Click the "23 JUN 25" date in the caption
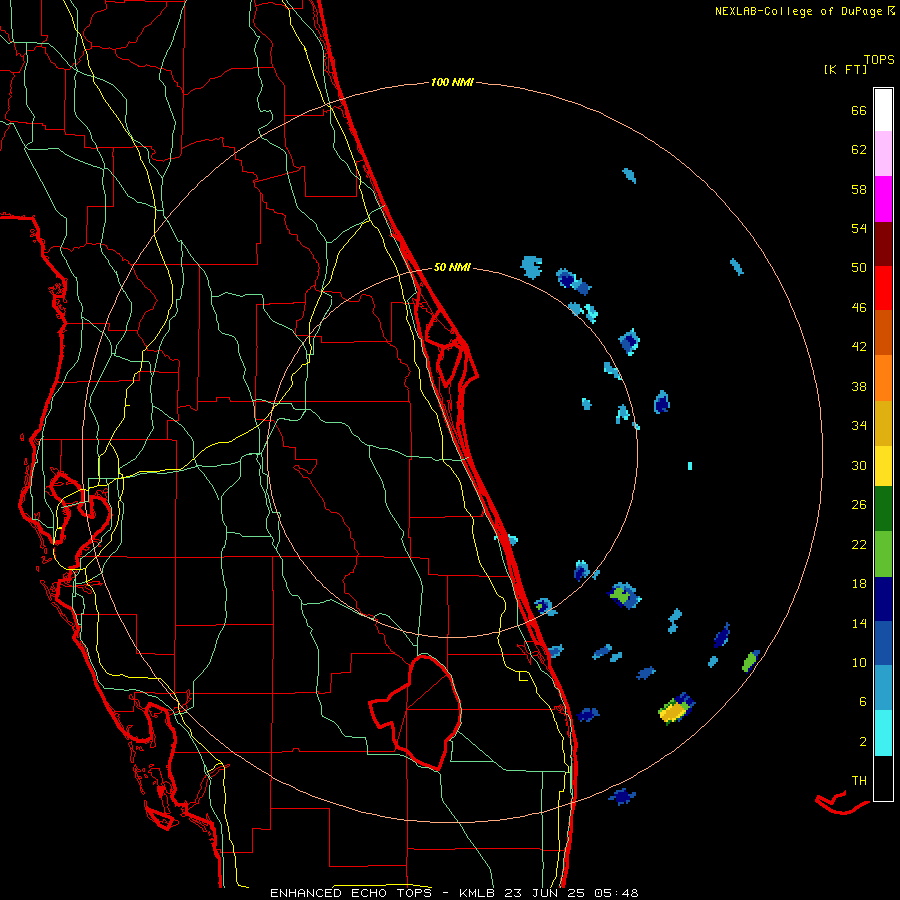This screenshot has width=900, height=900. tap(546, 893)
